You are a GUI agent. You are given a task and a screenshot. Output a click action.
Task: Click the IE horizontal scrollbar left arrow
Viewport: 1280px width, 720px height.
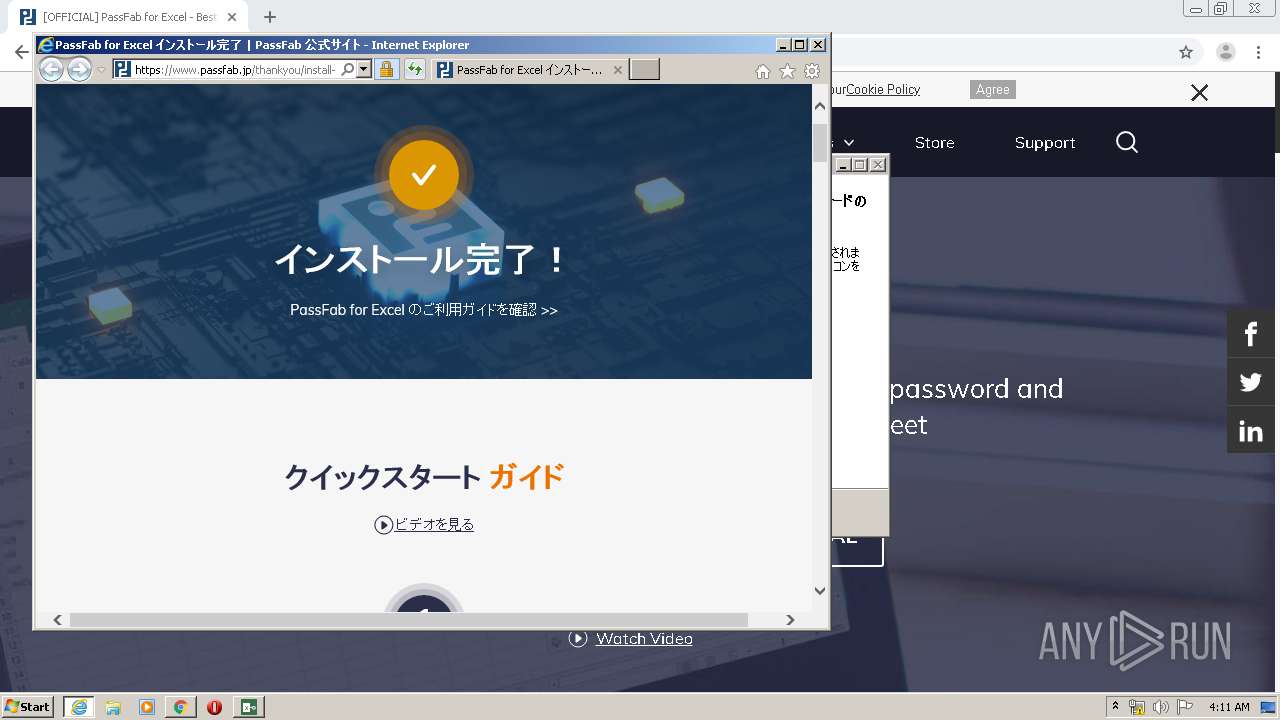tap(57, 620)
